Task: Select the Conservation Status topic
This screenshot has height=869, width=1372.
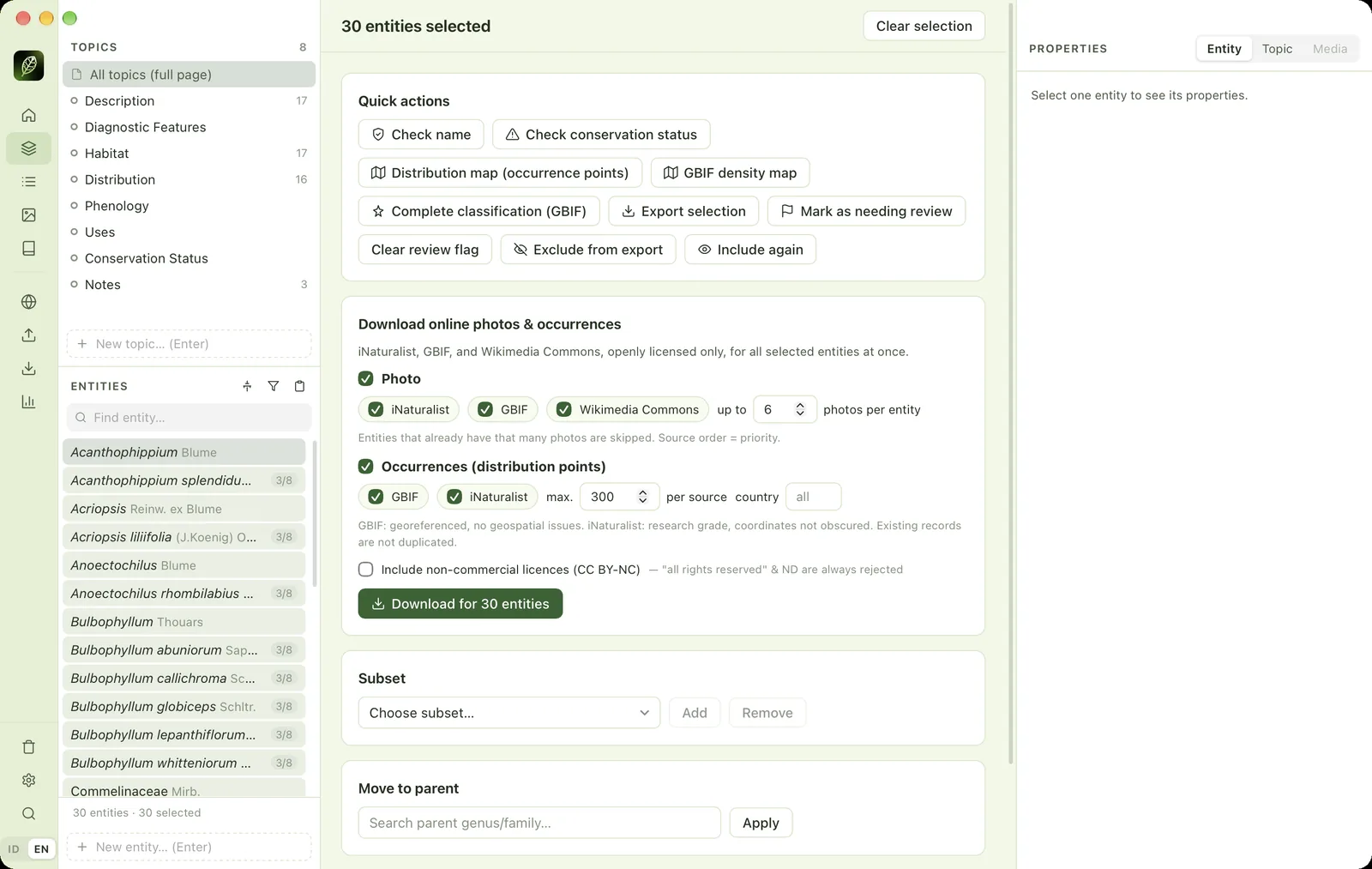Action: [147, 258]
